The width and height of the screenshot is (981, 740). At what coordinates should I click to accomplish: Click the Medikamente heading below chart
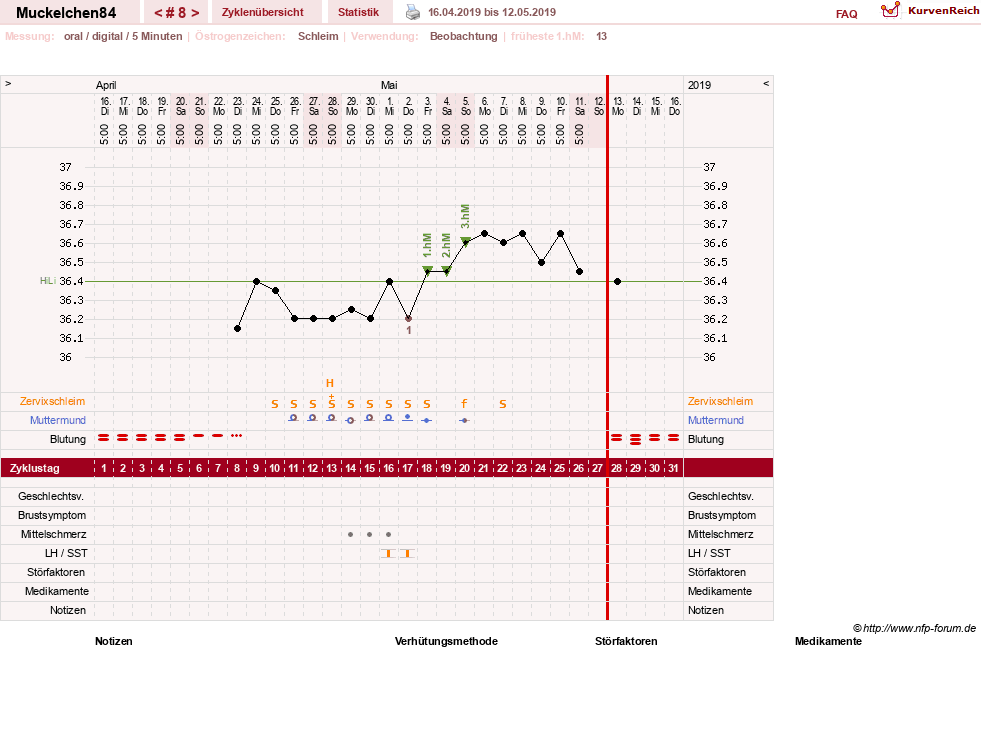click(828, 642)
